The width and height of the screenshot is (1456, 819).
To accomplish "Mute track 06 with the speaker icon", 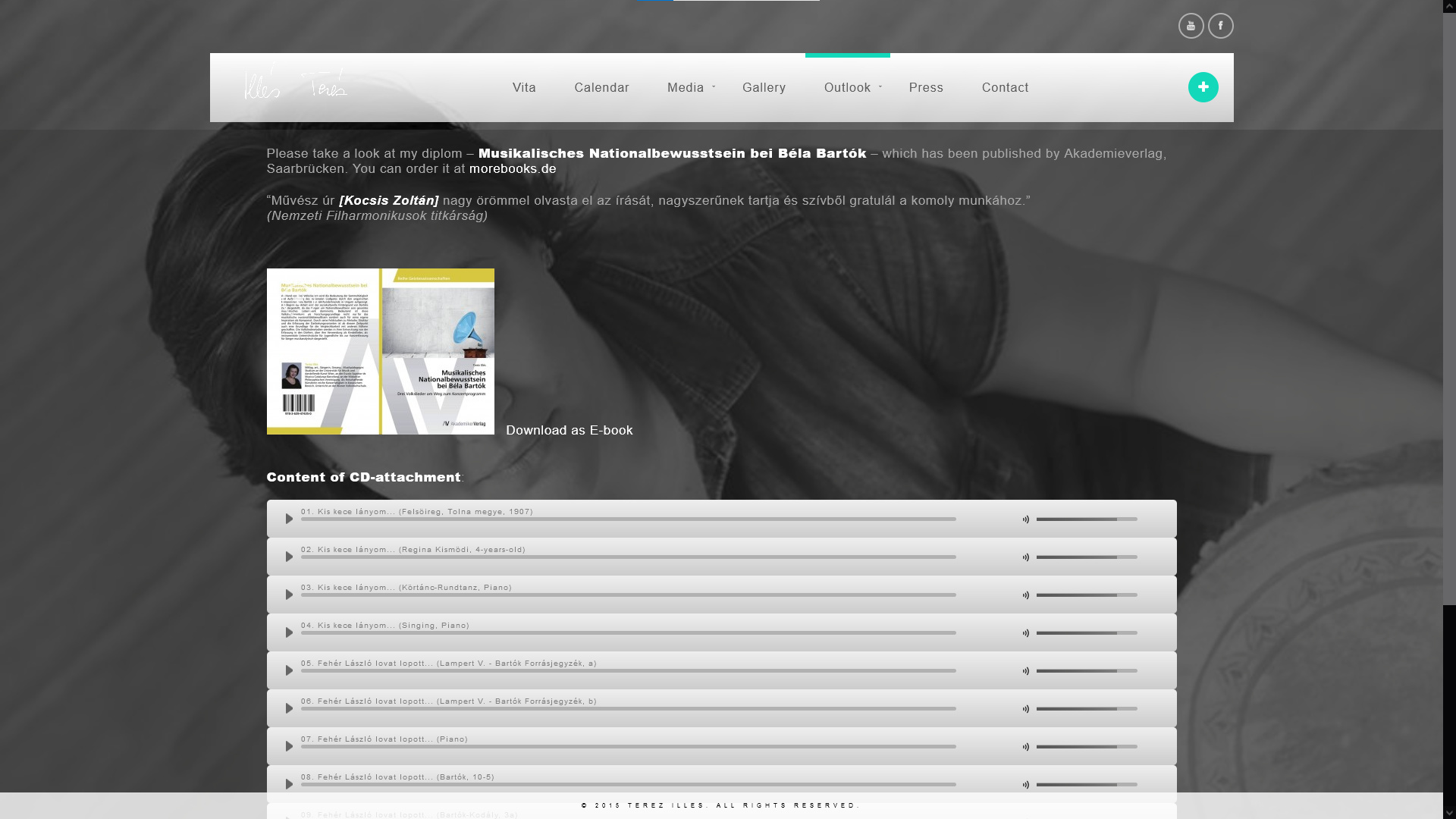I will click(x=1025, y=709).
